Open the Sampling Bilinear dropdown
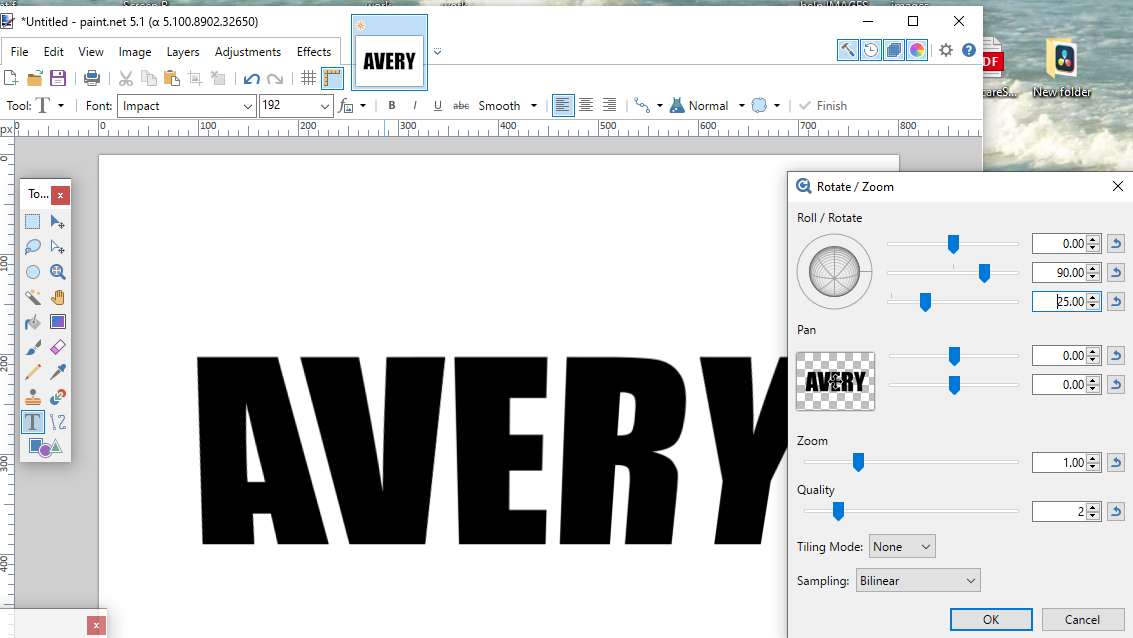 pyautogui.click(x=918, y=580)
